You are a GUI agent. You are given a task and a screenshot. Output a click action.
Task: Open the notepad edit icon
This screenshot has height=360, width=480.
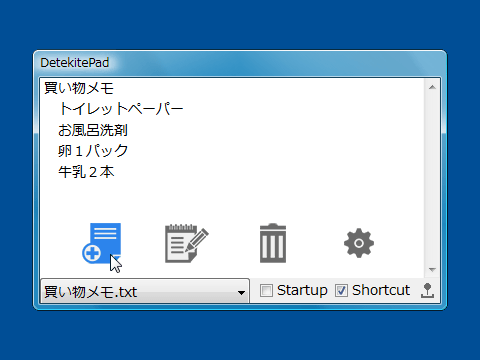(x=187, y=243)
